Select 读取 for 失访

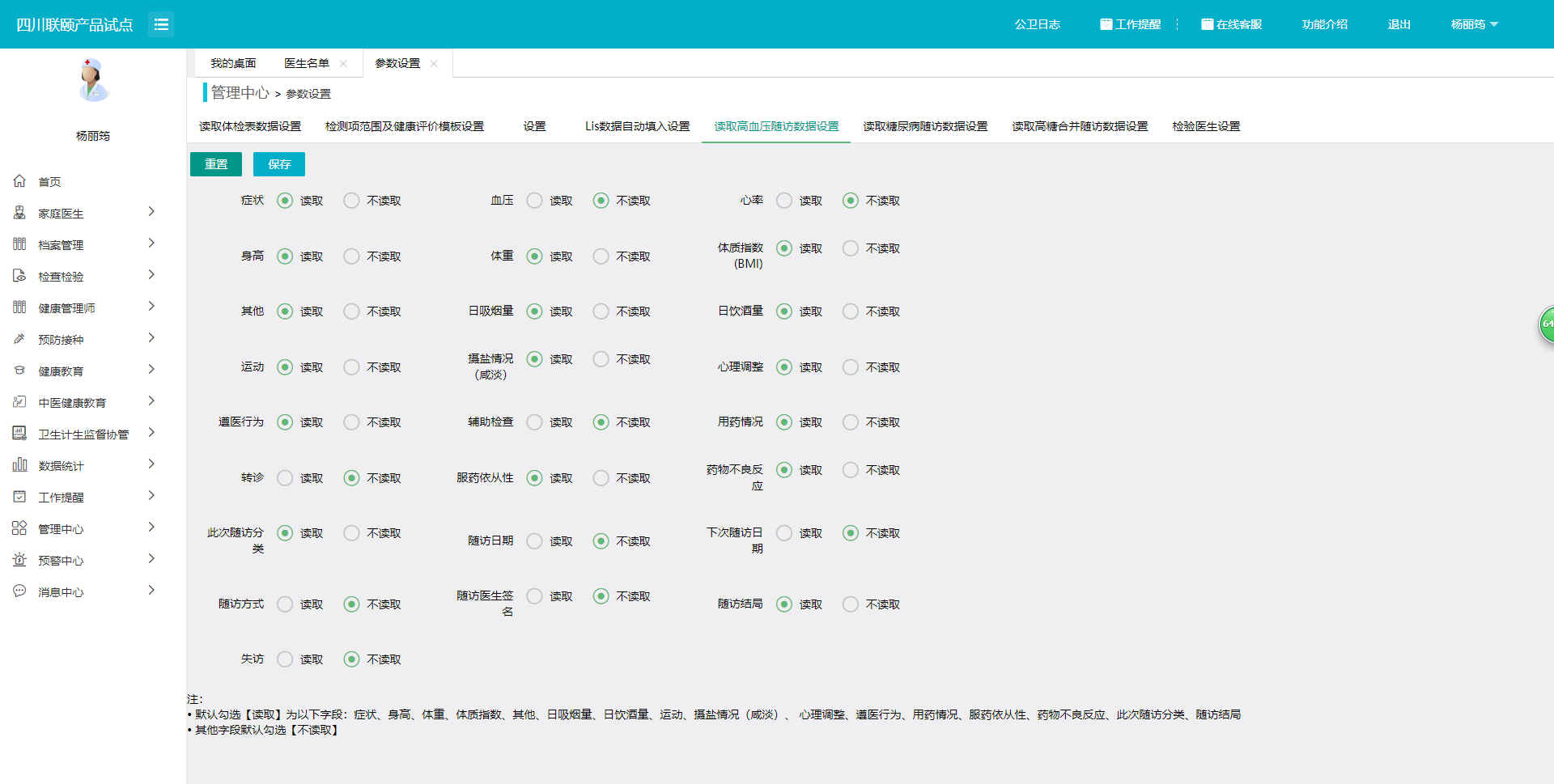click(285, 659)
